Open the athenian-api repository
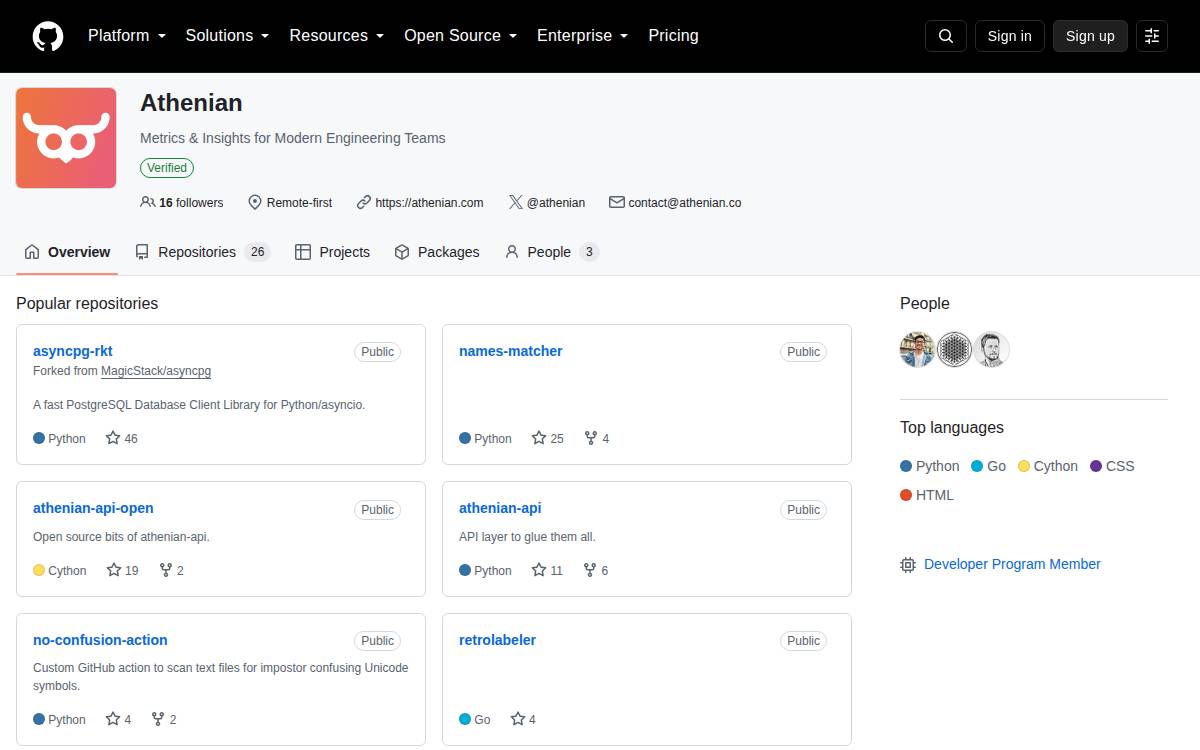This screenshot has width=1200, height=750. (500, 508)
